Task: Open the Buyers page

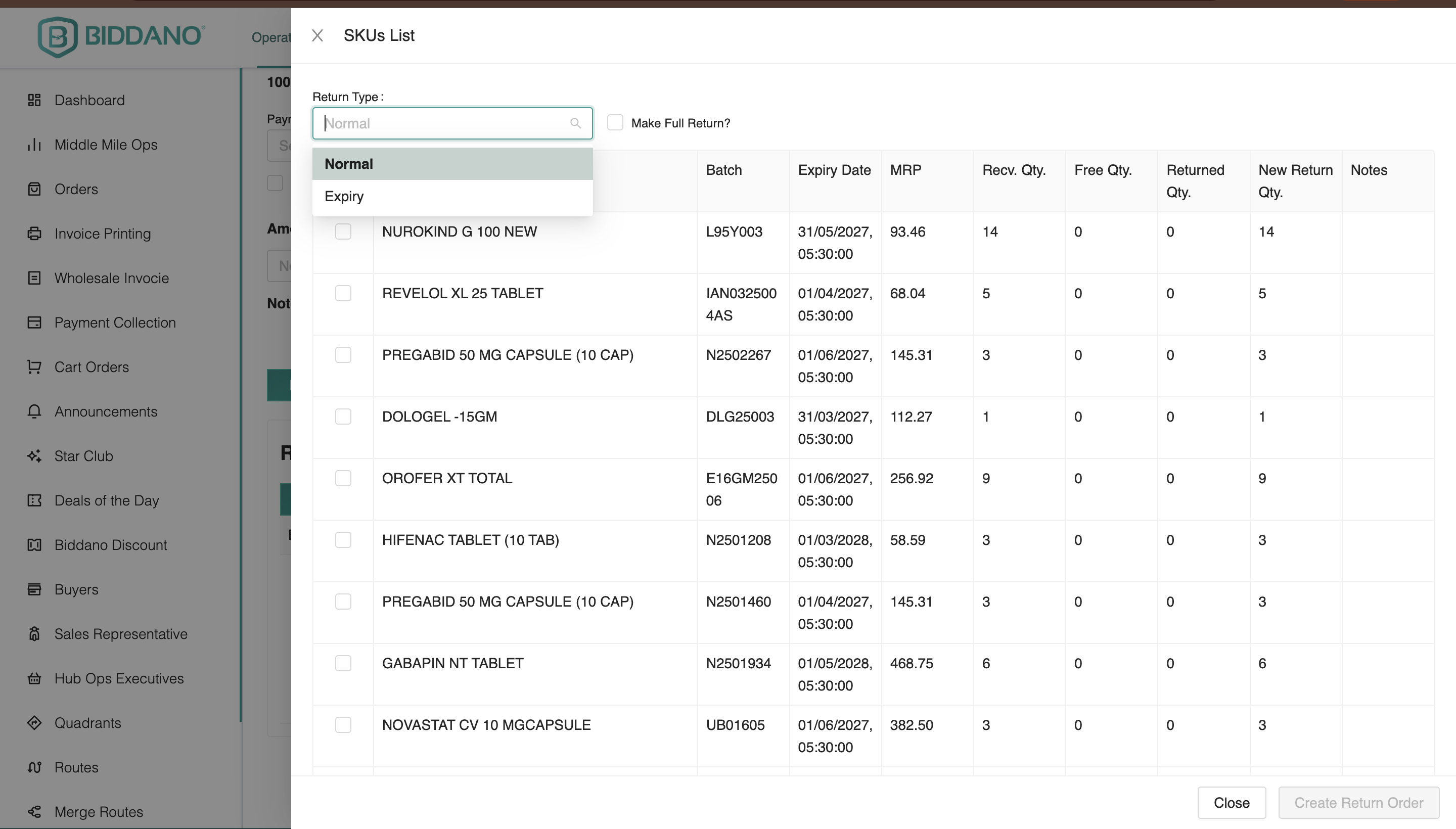Action: click(76, 589)
